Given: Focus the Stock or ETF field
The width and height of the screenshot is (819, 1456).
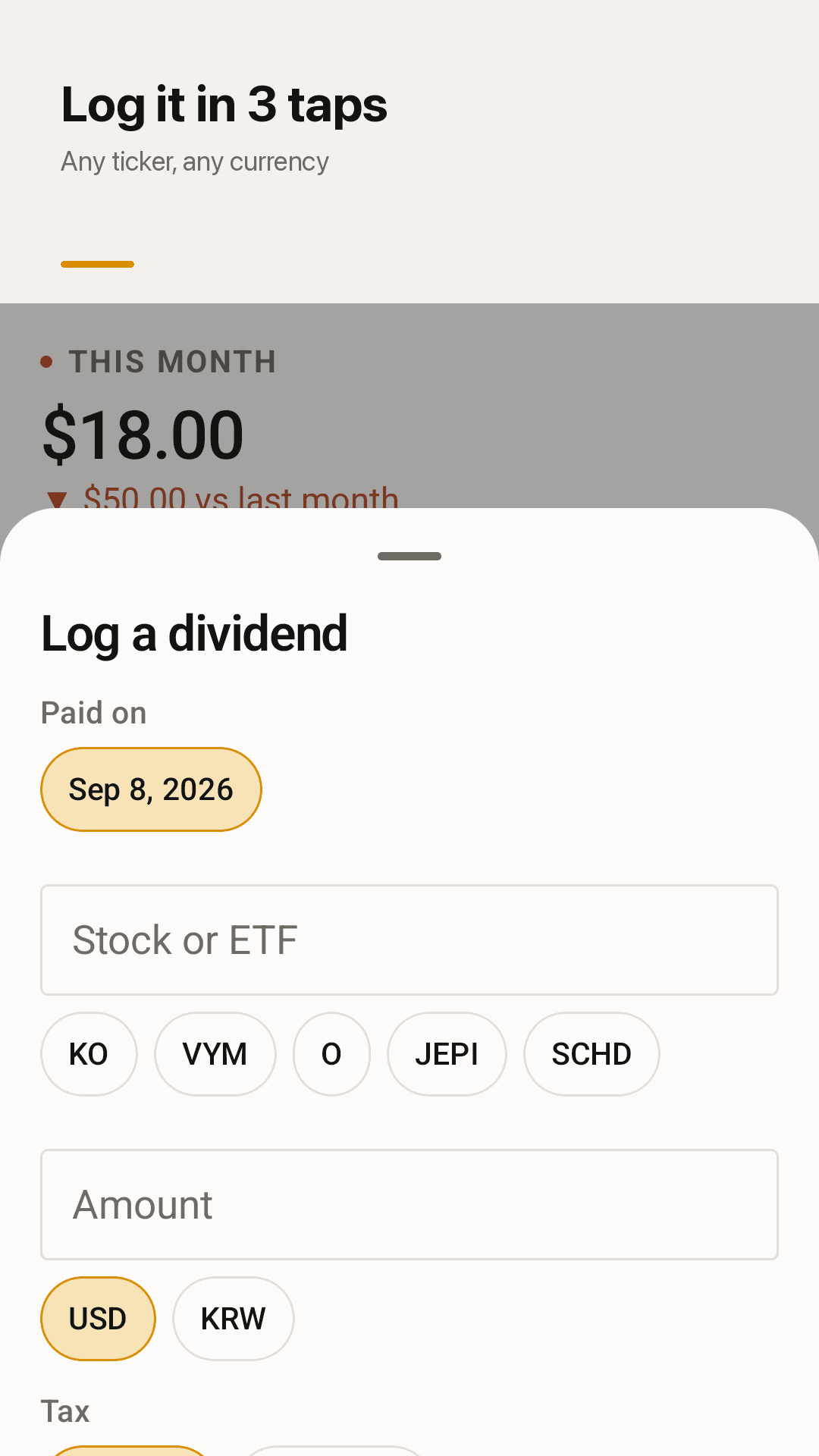Looking at the screenshot, I should tap(409, 940).
